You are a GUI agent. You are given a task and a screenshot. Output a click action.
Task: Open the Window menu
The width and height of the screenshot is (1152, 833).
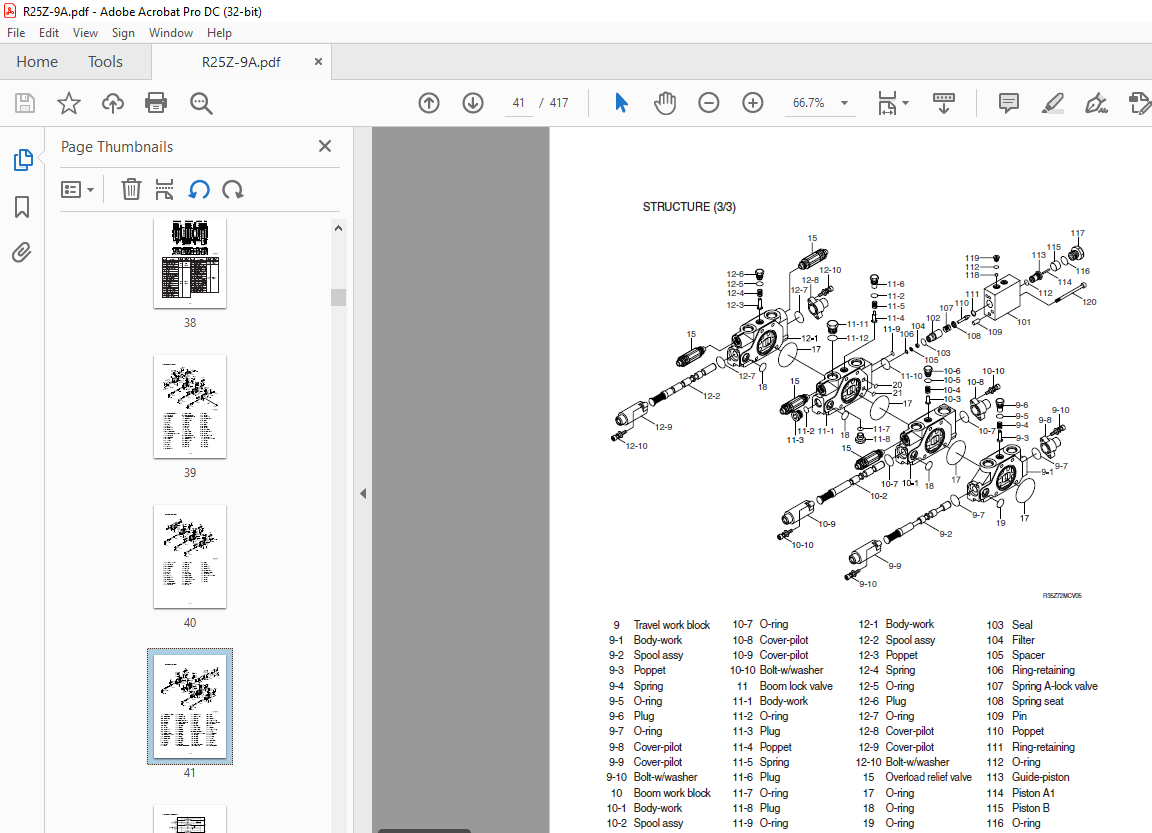coord(170,33)
